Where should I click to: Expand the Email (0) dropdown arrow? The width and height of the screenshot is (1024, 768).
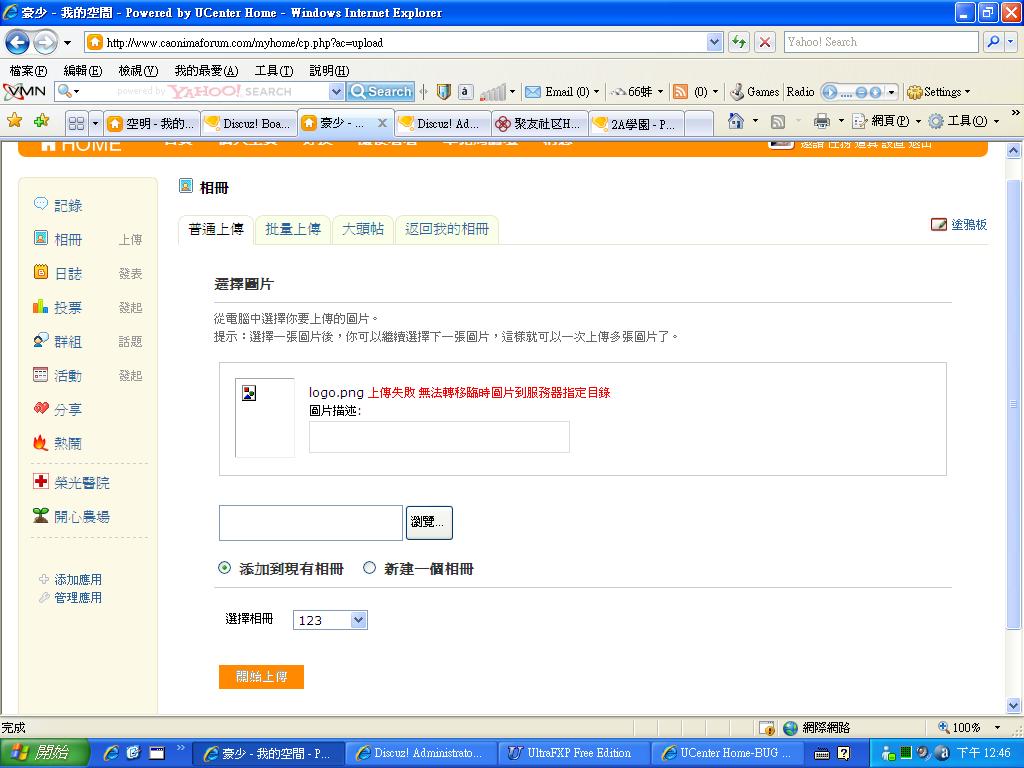click(x=596, y=91)
